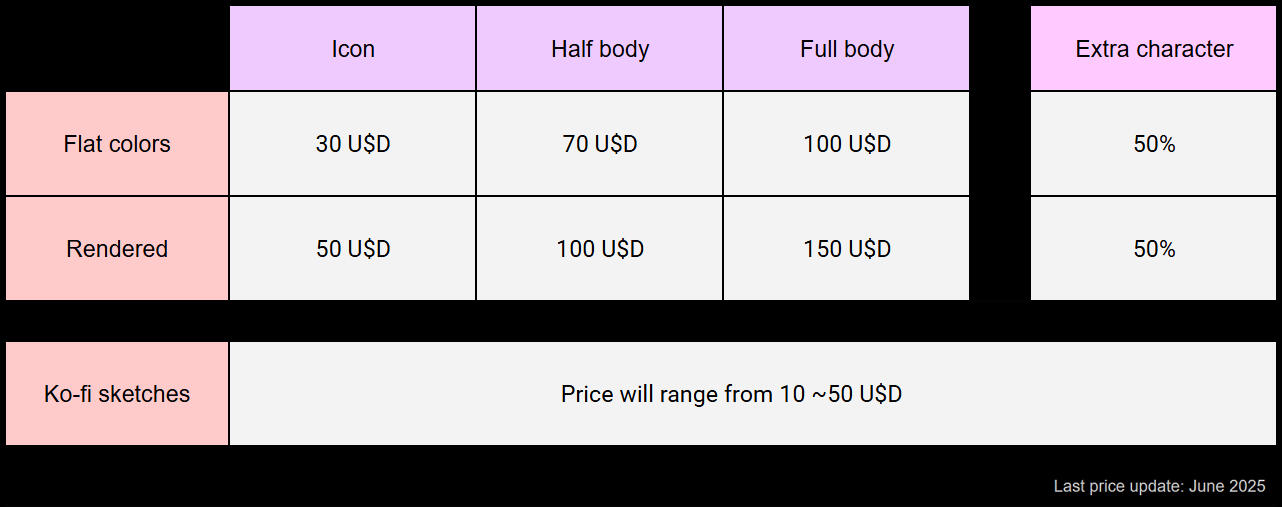Click the Ko-fi price range text cell
1282x507 pixels.
tap(731, 394)
